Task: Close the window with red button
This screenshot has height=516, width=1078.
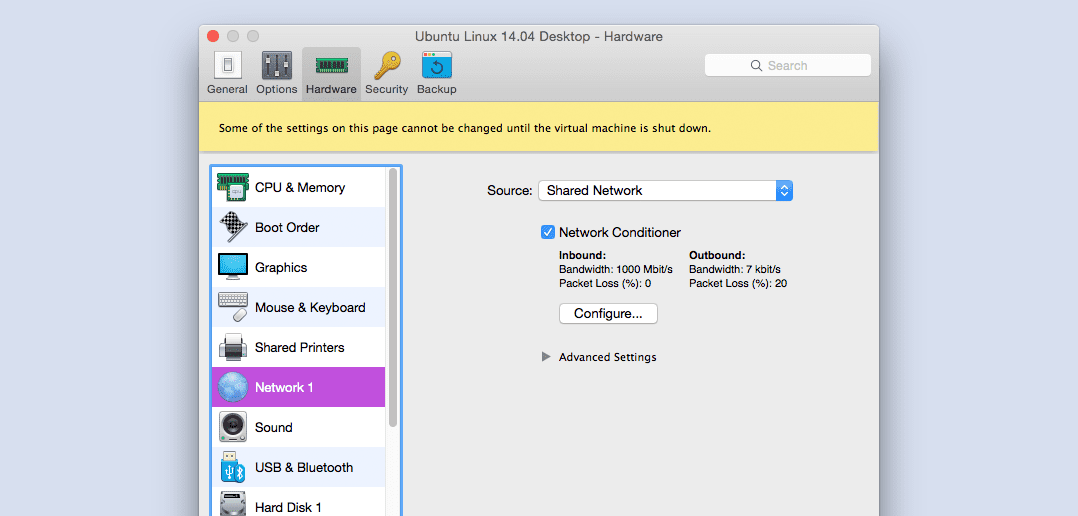Action: [x=213, y=36]
